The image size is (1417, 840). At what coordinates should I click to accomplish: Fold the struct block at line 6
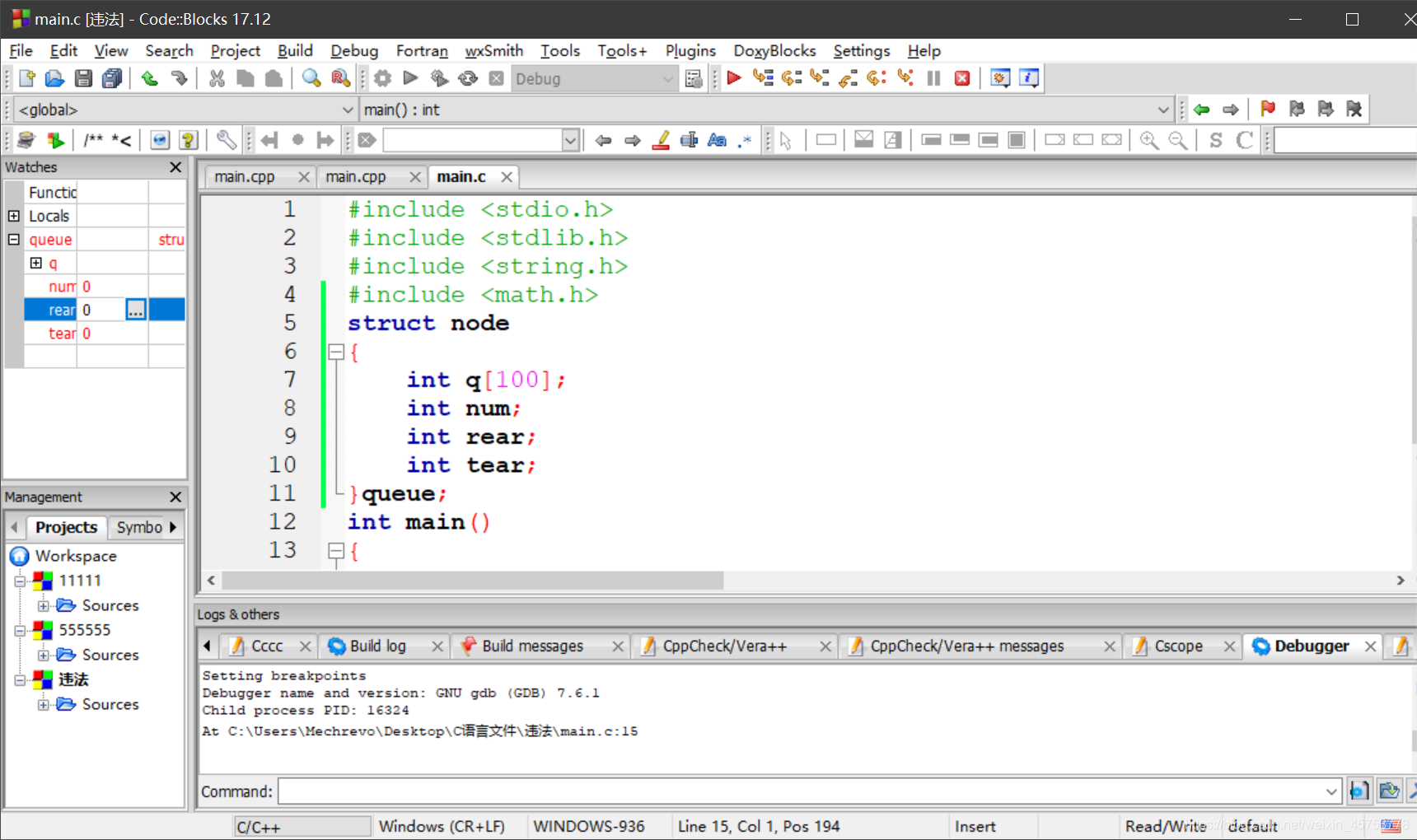click(x=336, y=352)
